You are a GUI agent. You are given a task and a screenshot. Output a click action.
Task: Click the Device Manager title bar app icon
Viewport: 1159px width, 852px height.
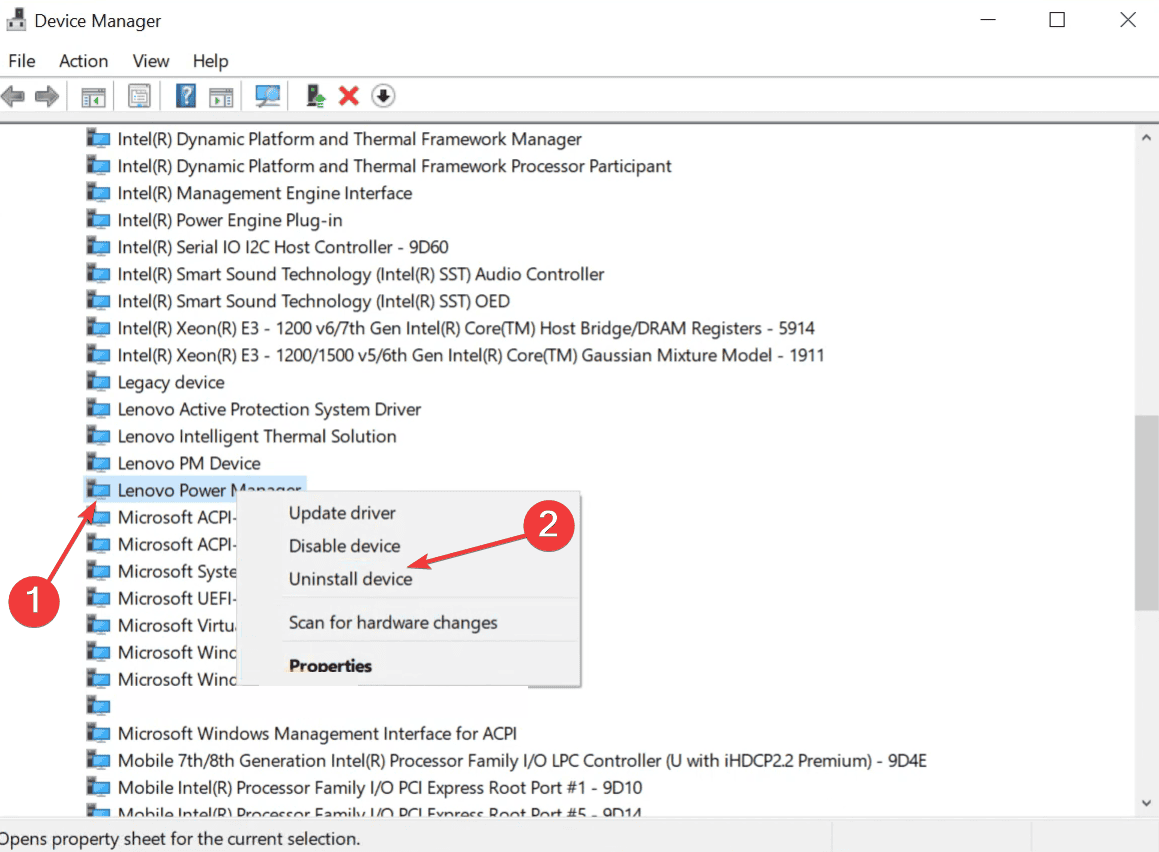pos(16,21)
